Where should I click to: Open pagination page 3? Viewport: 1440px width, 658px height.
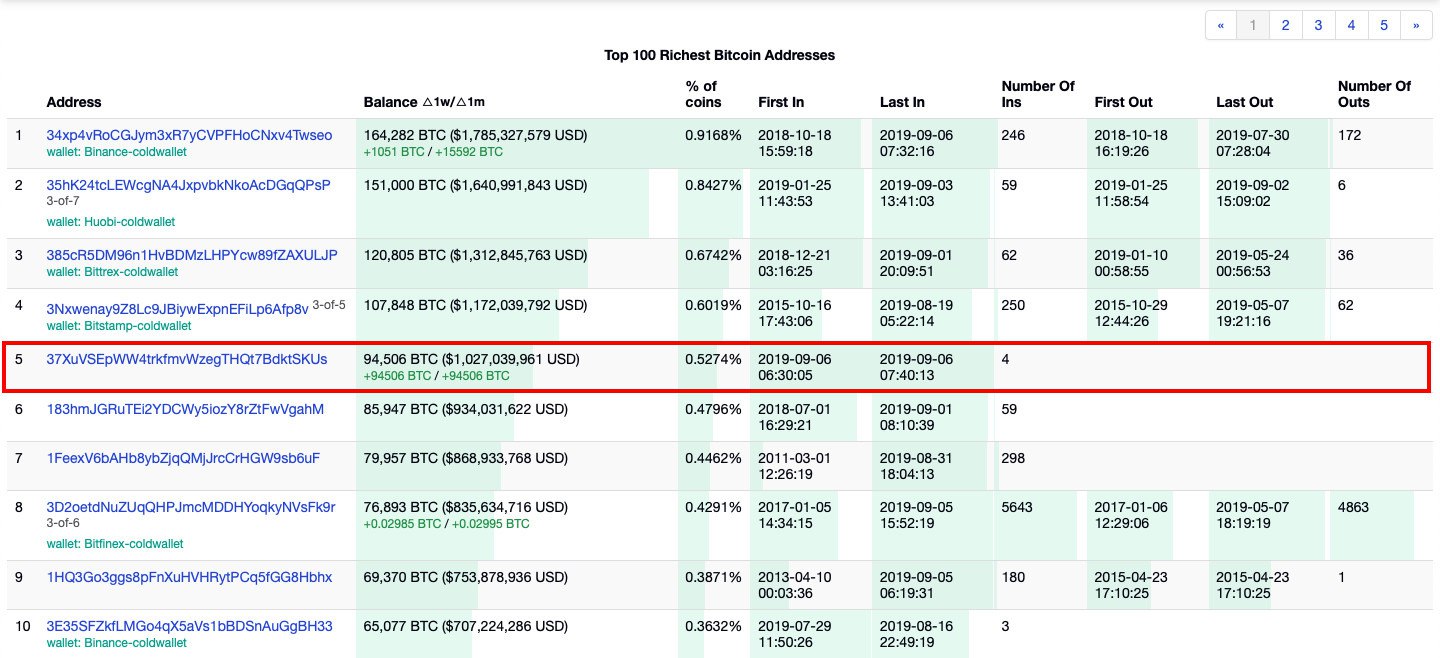(x=1319, y=26)
